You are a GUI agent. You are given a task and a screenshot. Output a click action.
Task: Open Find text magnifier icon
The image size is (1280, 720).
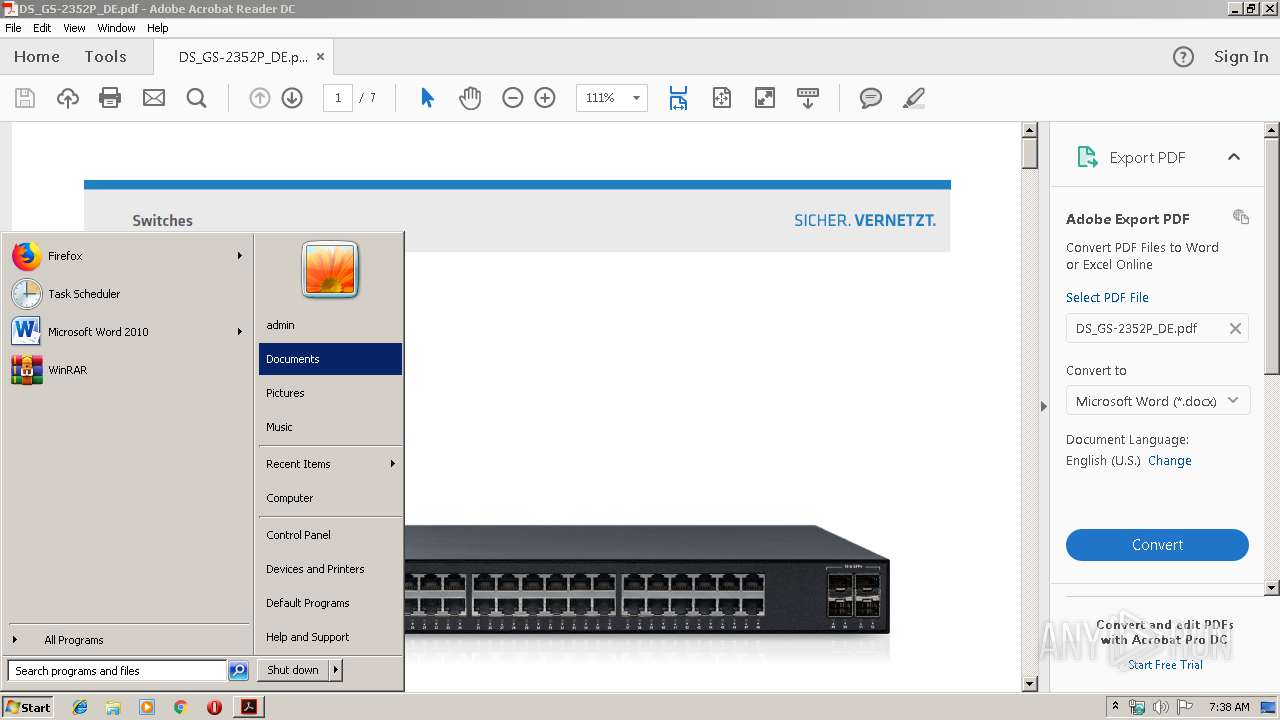(x=197, y=98)
